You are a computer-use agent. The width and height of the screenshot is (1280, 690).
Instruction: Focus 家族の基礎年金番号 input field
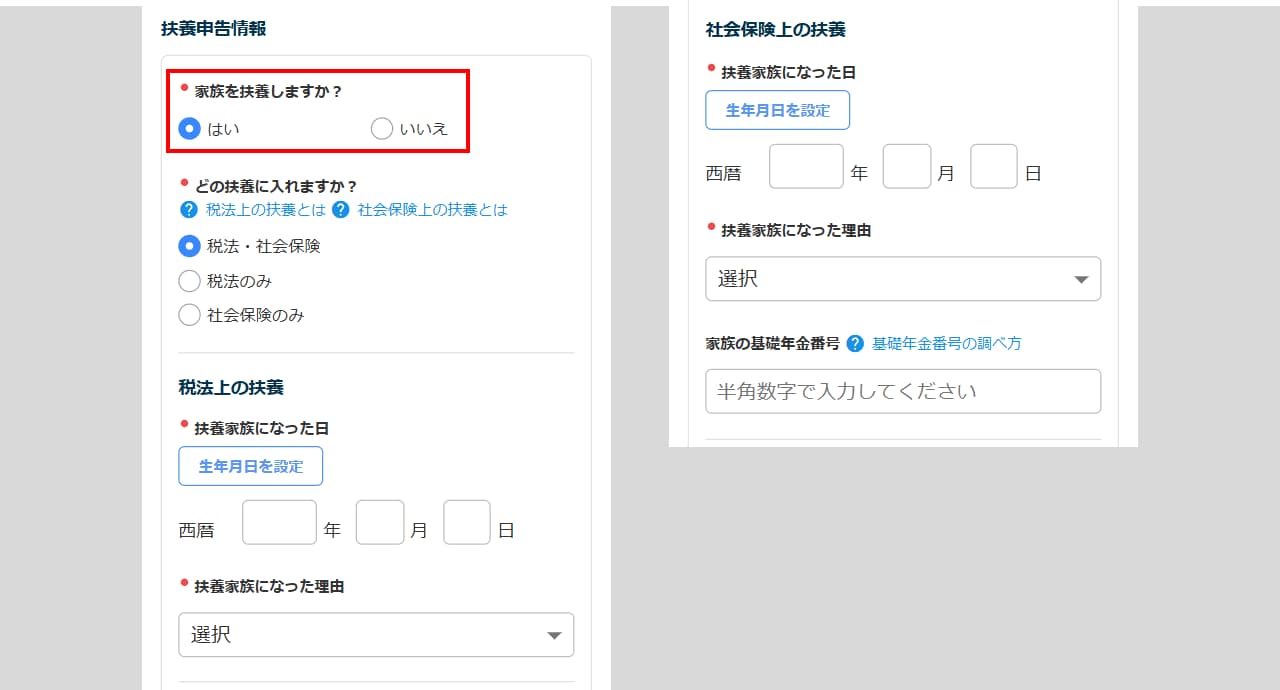[x=903, y=391]
